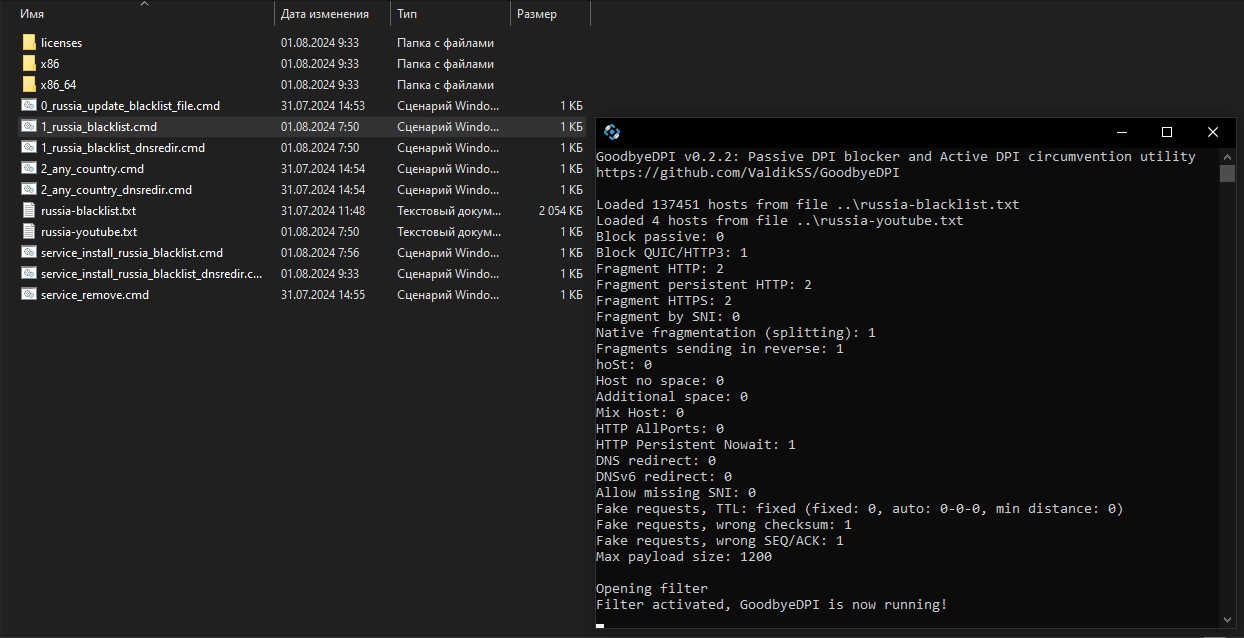The image size is (1244, 638).
Task: Select the 1_russia_blacklist_dnsredir.cmd file name
Action: [x=122, y=148]
